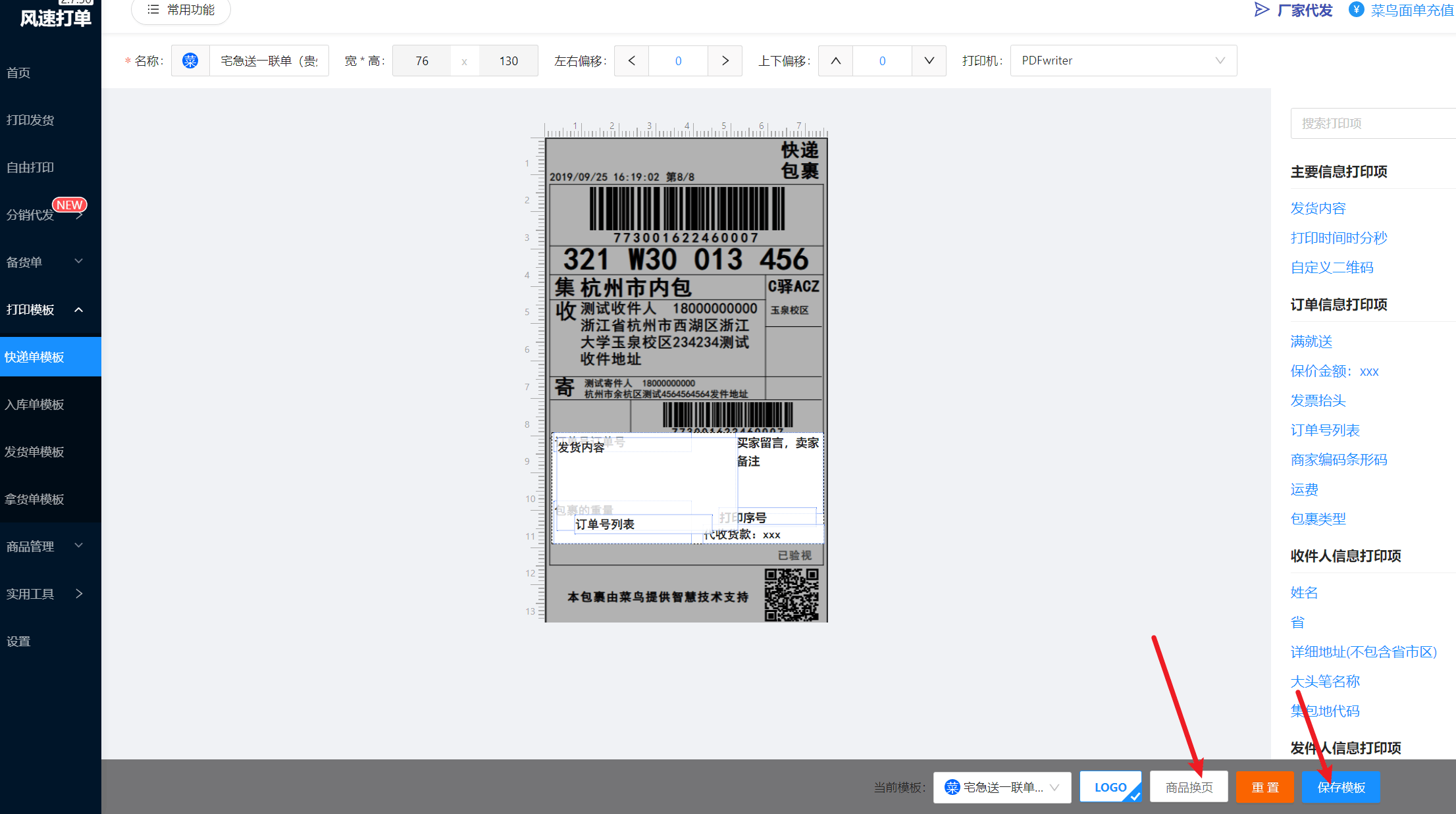The image size is (1456, 814).
Task: Click the 菜鸟面单充值 yen icon
Action: pos(1356,9)
